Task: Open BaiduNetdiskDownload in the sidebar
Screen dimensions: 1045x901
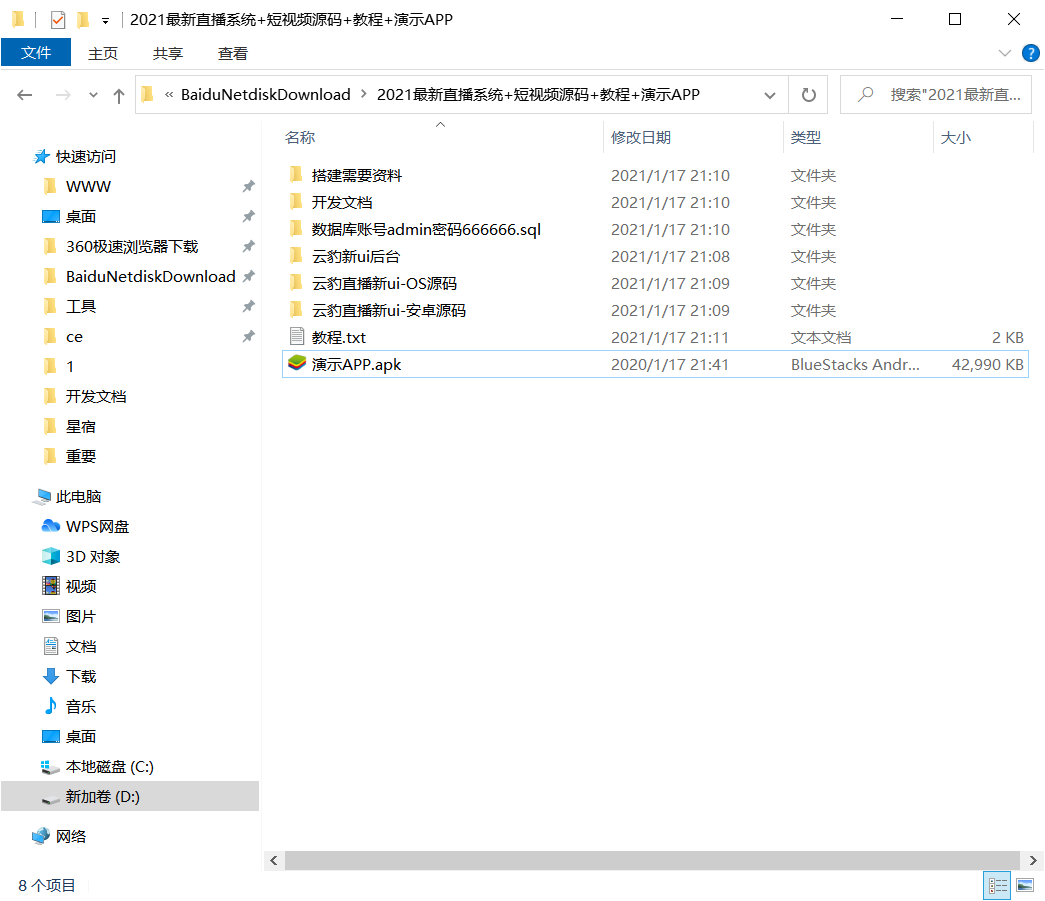Action: (x=150, y=277)
